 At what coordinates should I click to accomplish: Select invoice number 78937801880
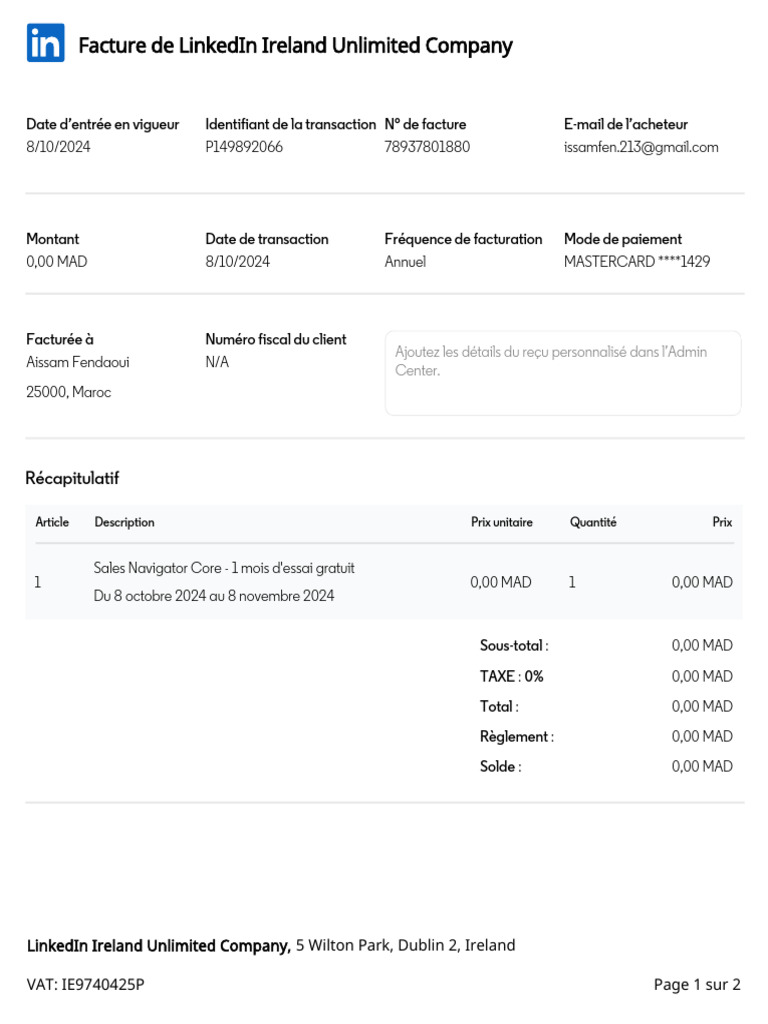coord(427,147)
